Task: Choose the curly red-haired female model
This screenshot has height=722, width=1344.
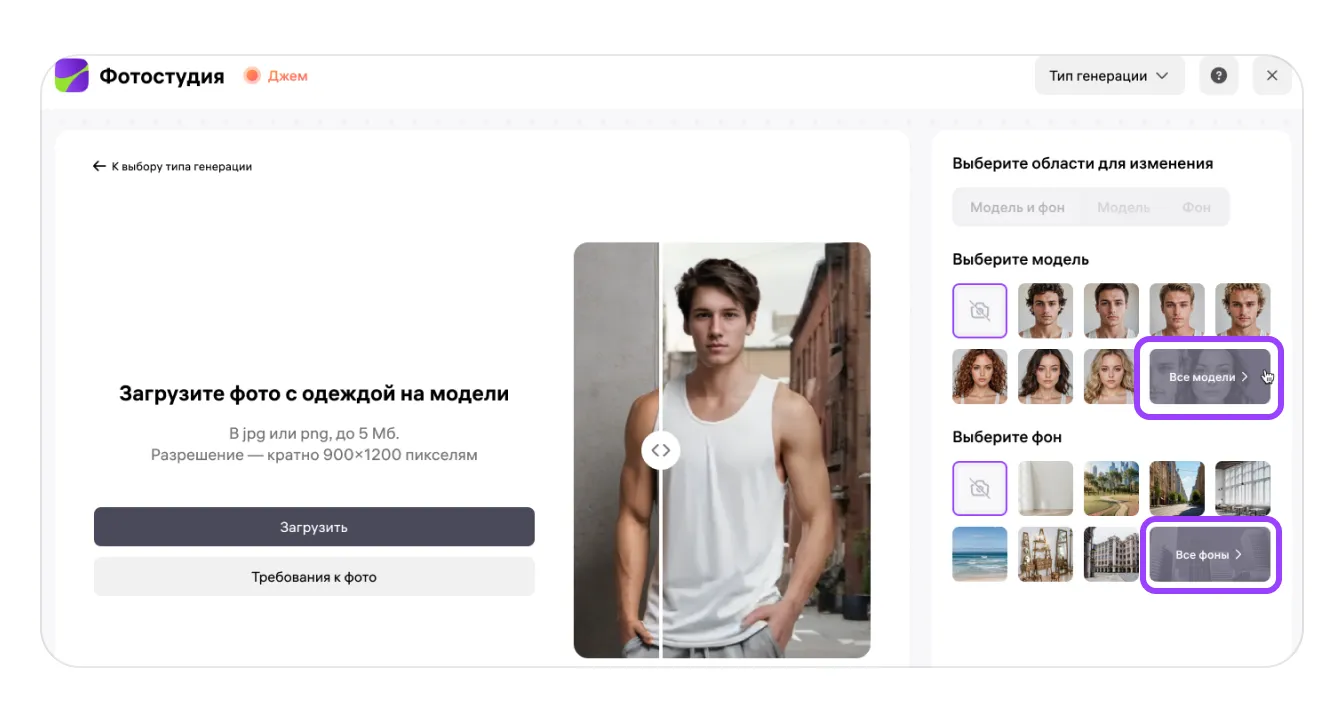Action: point(980,376)
